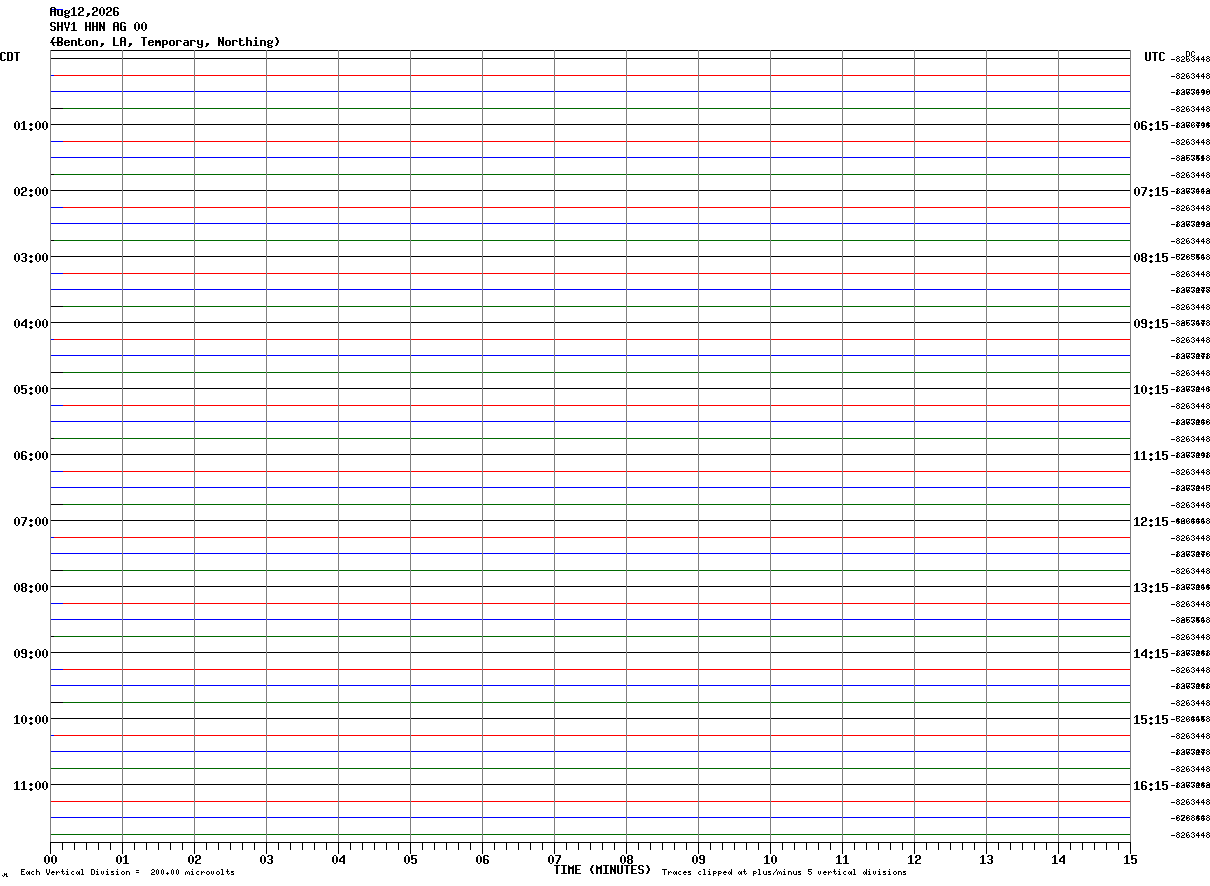Click the Benton, LA, Temporary, Northing subtitle
1210x886 pixels.
coord(165,42)
